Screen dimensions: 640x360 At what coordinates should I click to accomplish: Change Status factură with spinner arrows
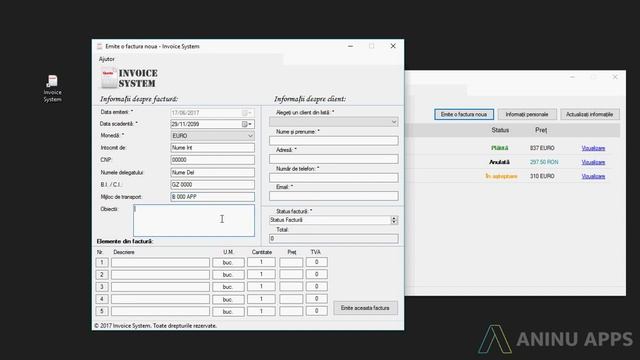pos(394,220)
